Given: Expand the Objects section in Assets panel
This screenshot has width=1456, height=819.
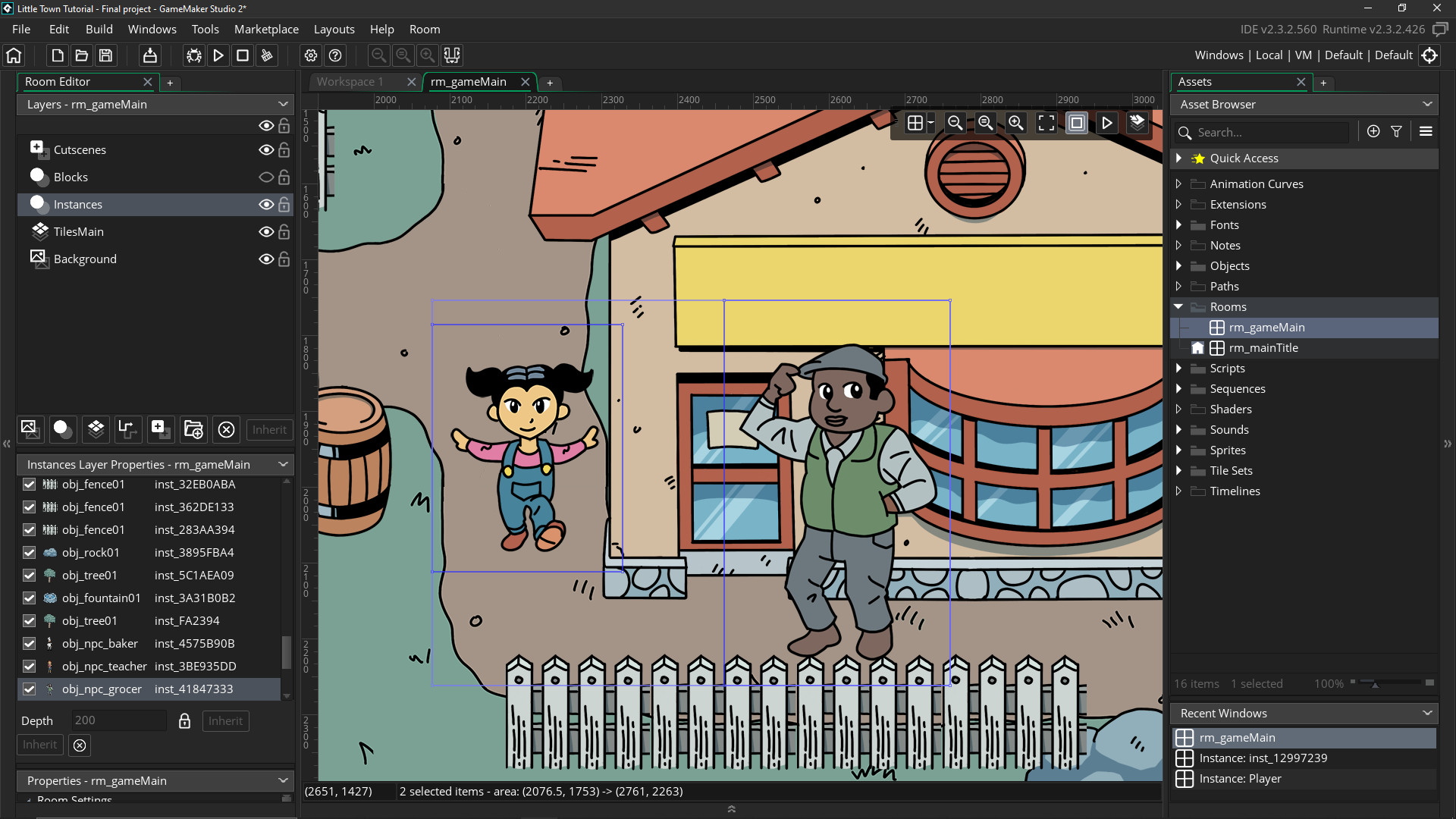Looking at the screenshot, I should point(1180,265).
